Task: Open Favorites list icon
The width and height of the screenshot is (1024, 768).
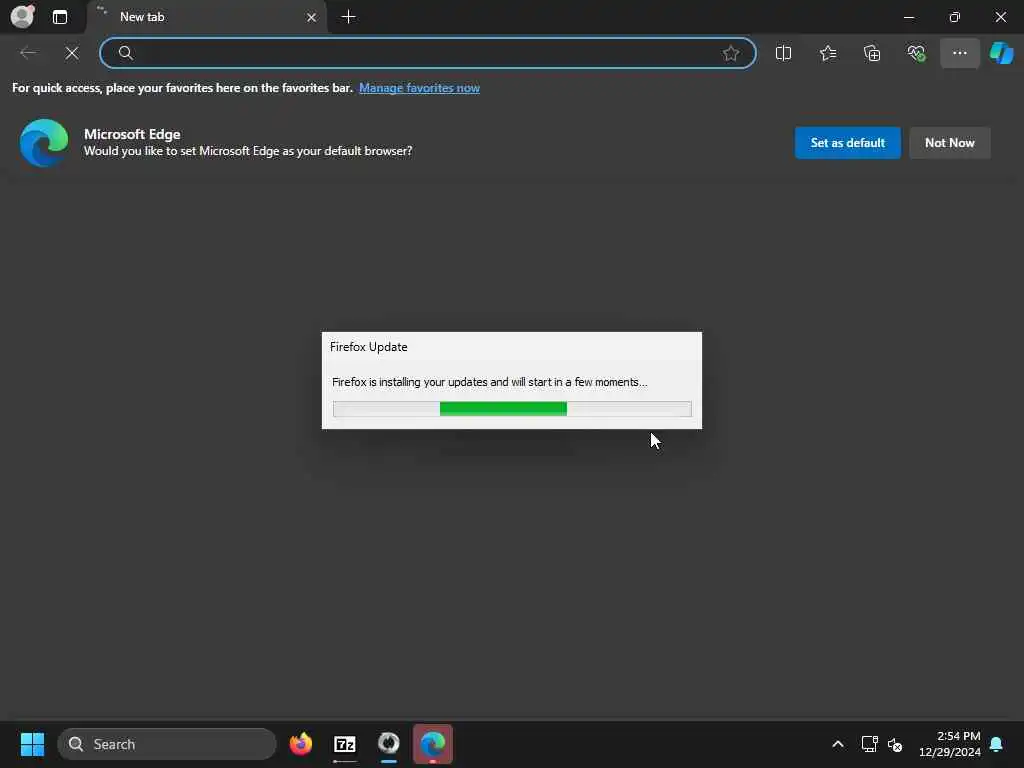Action: 827,53
